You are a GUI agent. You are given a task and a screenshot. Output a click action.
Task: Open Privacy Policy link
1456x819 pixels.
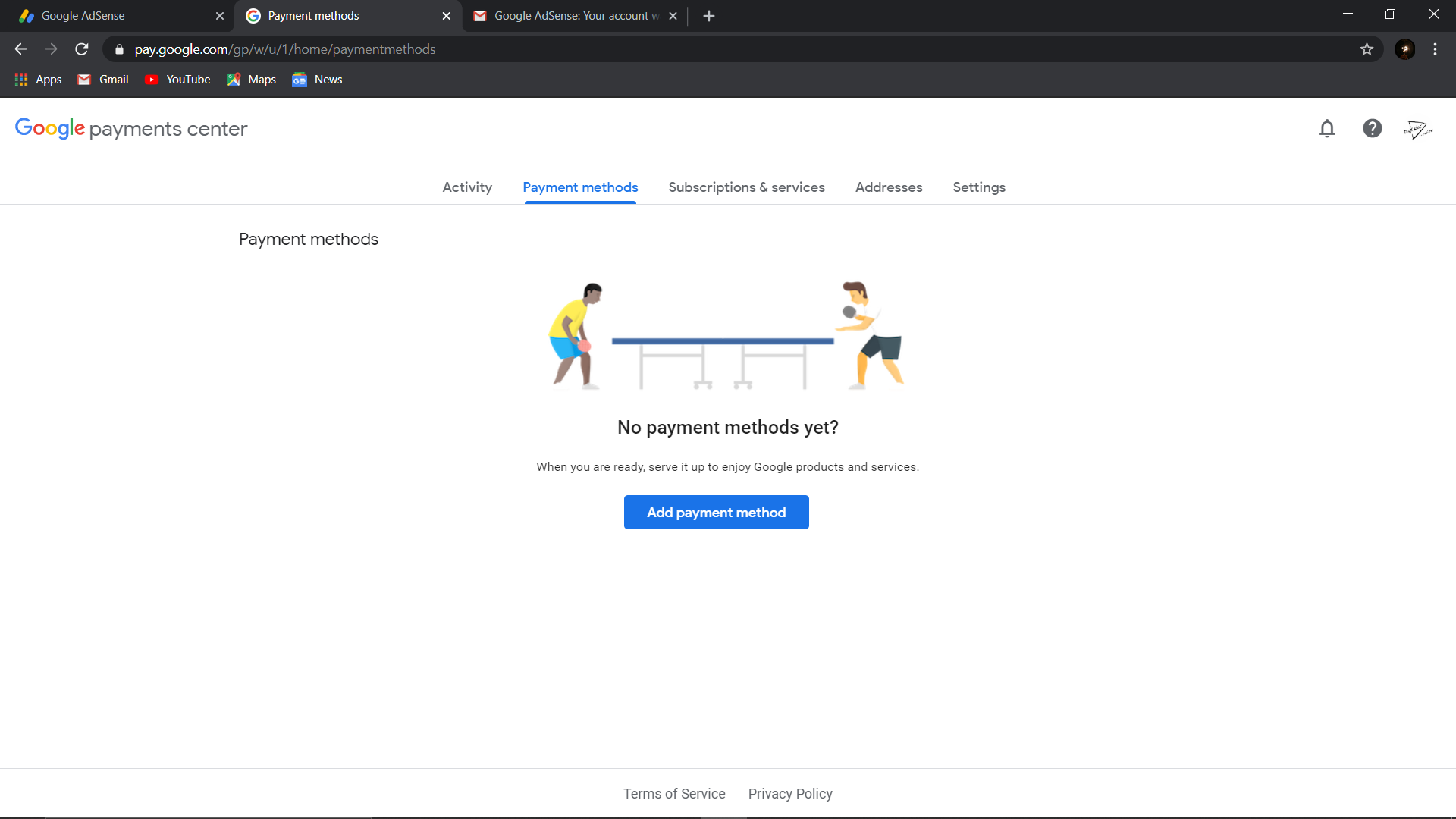(x=790, y=794)
